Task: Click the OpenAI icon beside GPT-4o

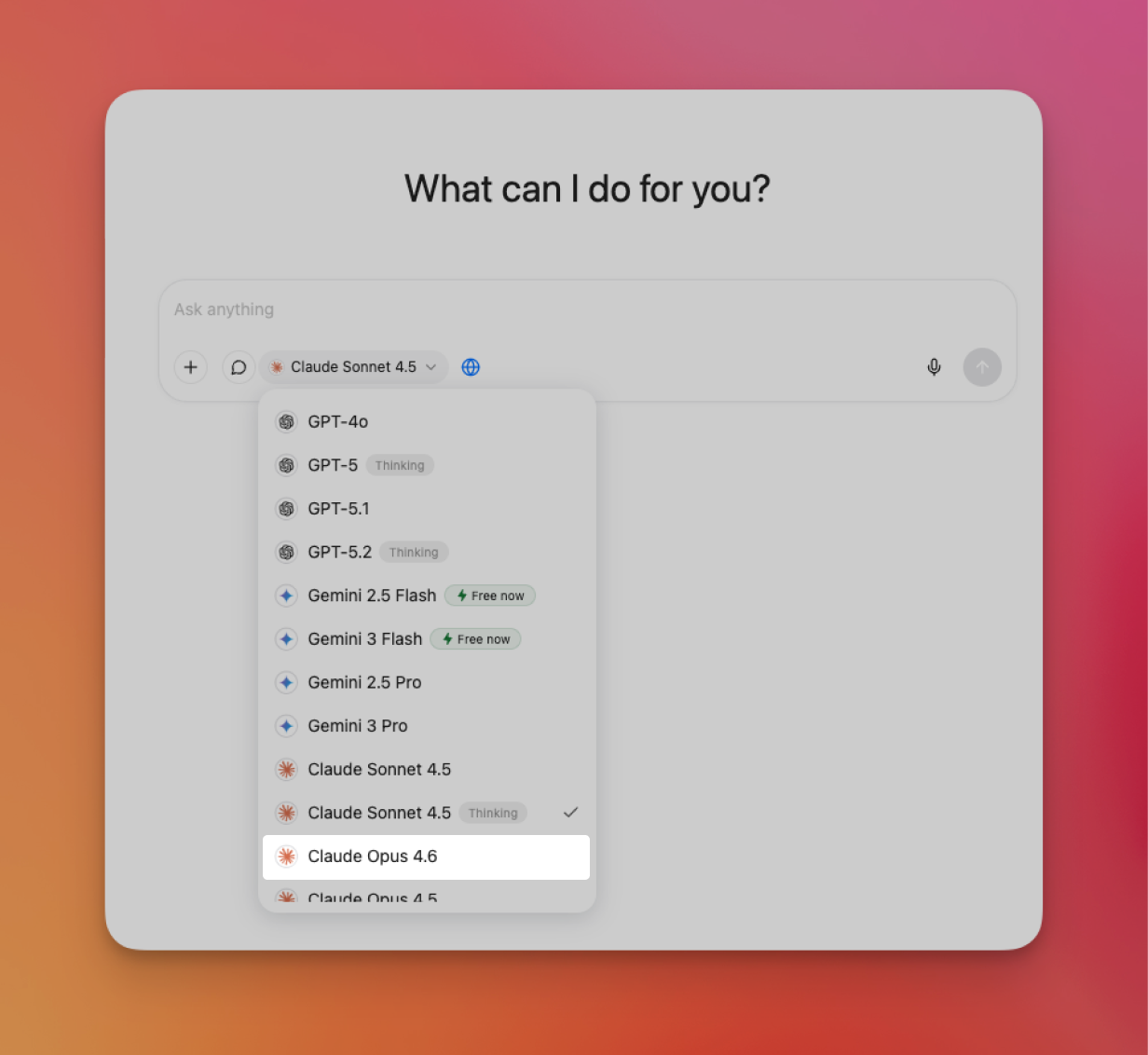Action: coord(286,422)
